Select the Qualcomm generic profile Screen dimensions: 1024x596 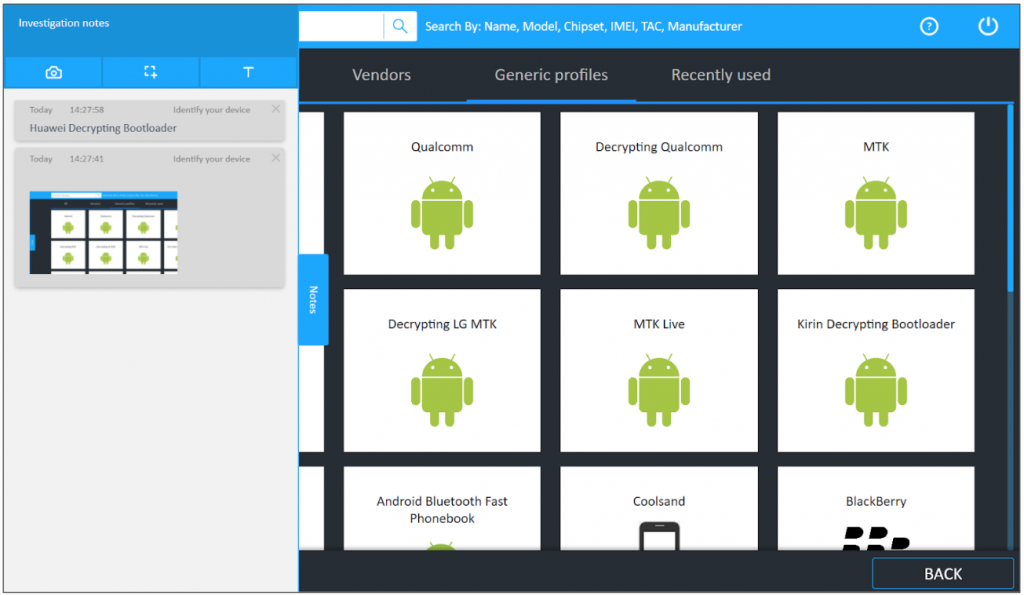(442, 193)
